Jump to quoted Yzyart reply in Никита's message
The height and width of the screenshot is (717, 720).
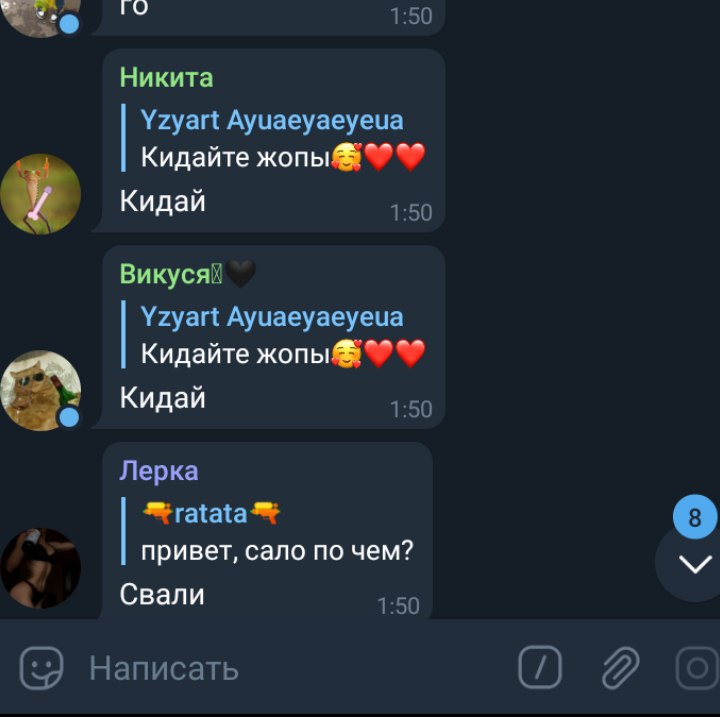click(274, 138)
